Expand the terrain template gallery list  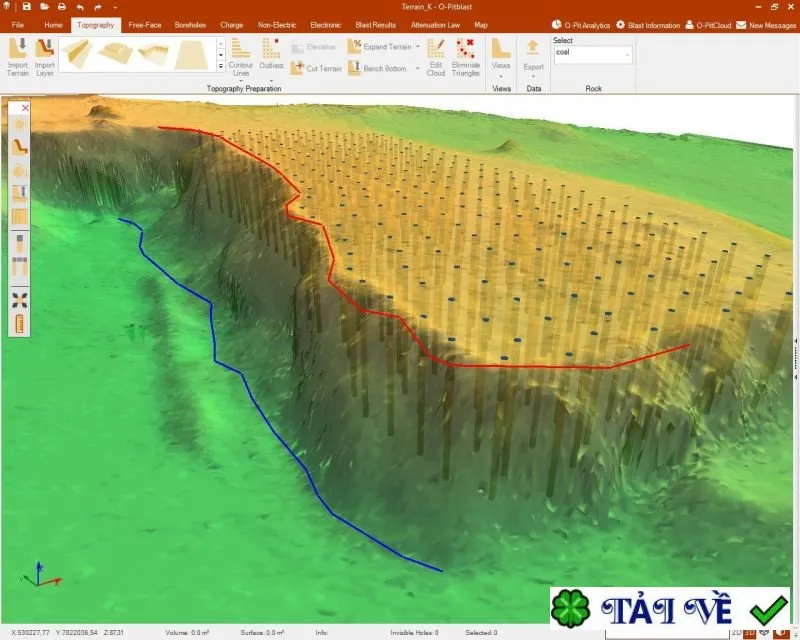(221, 66)
